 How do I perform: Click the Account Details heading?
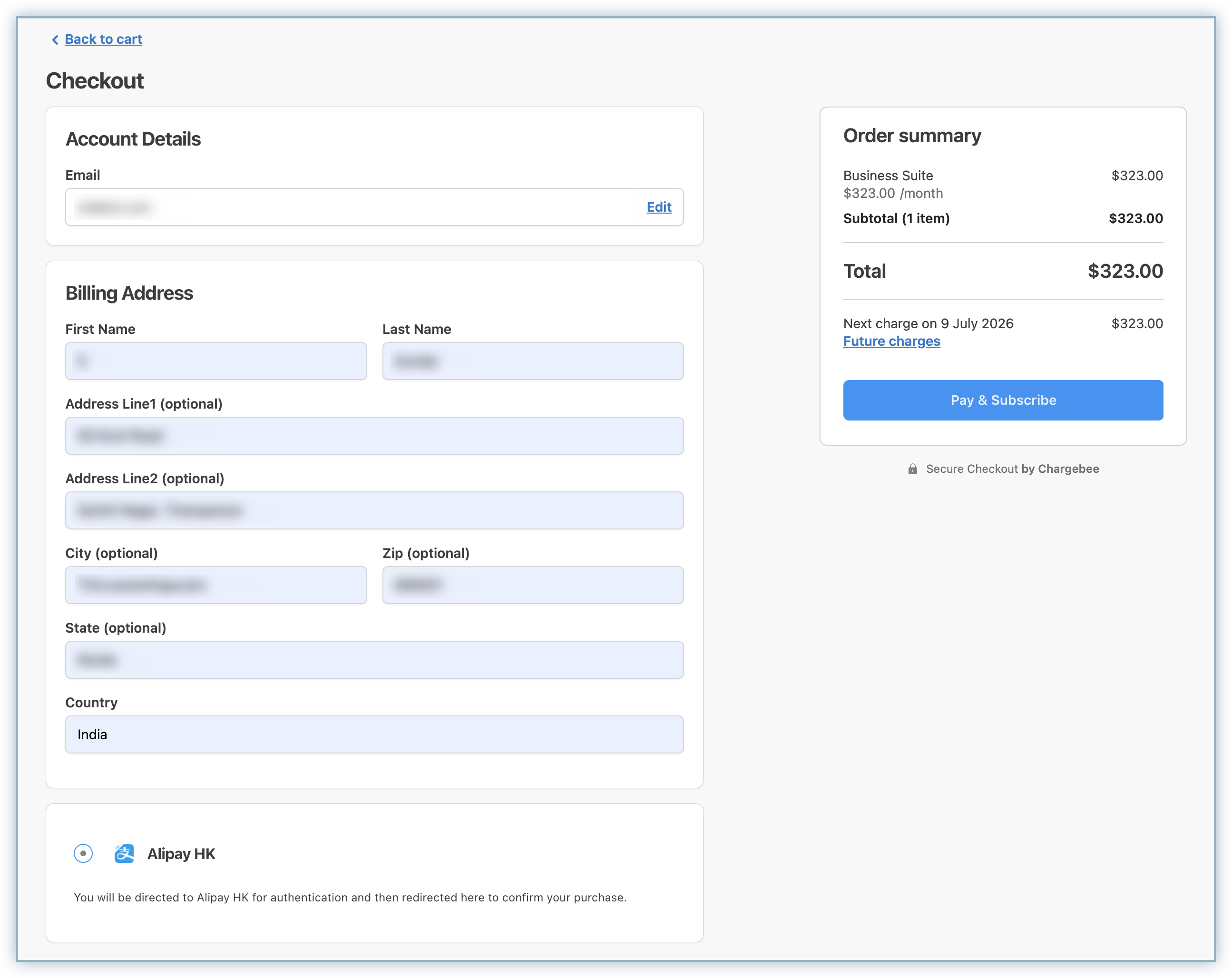pos(133,139)
